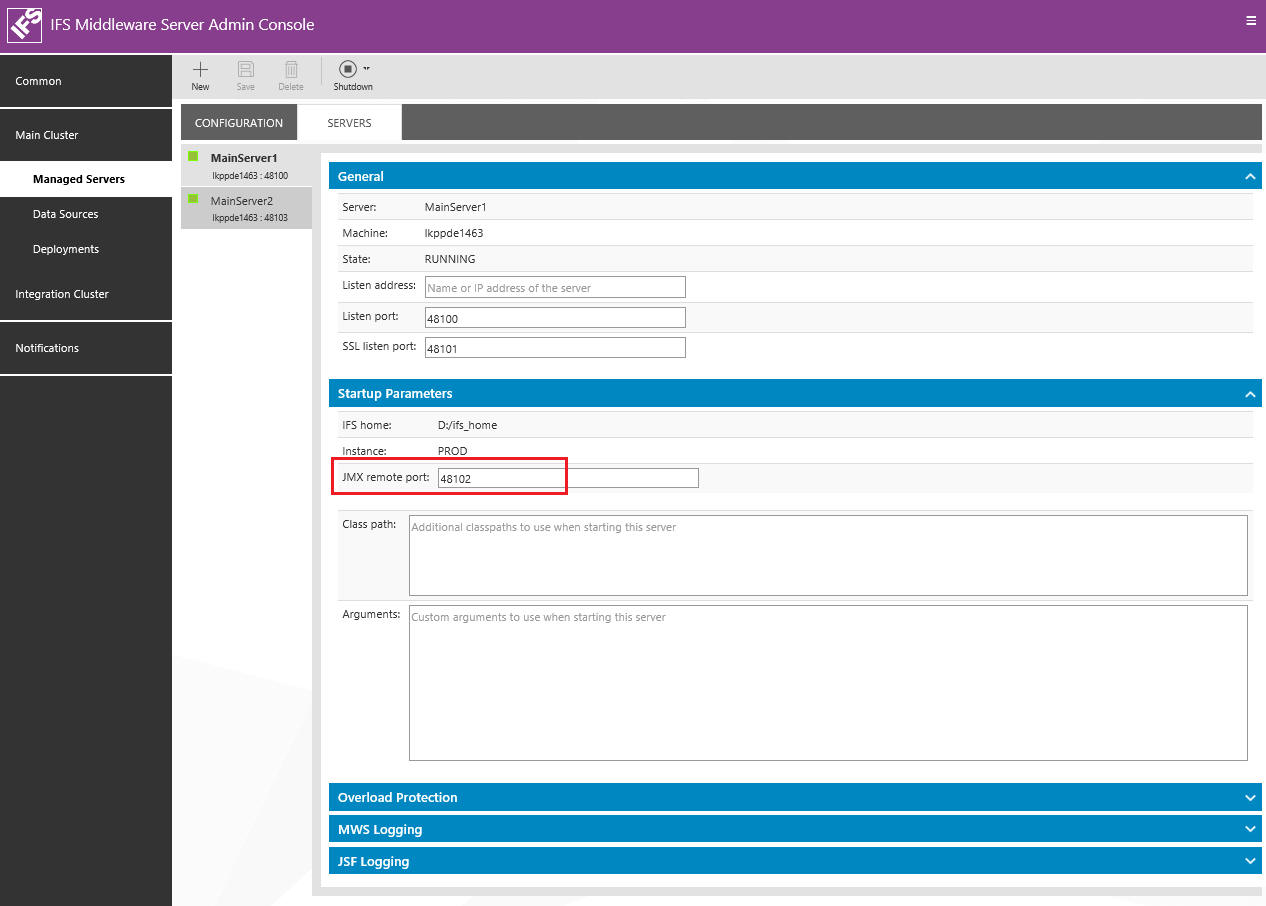
Task: Click the IFS logo icon
Action: (25, 25)
